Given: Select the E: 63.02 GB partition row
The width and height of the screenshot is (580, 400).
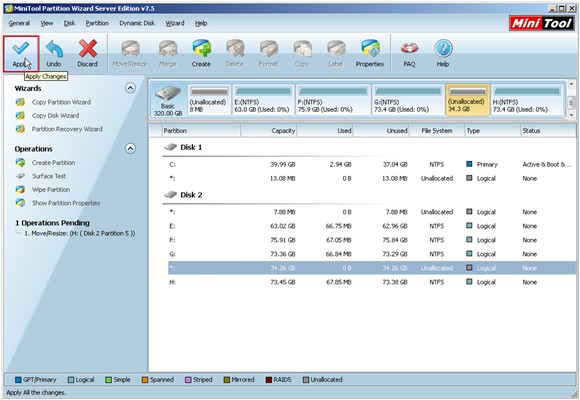Looking at the screenshot, I should (372, 226).
